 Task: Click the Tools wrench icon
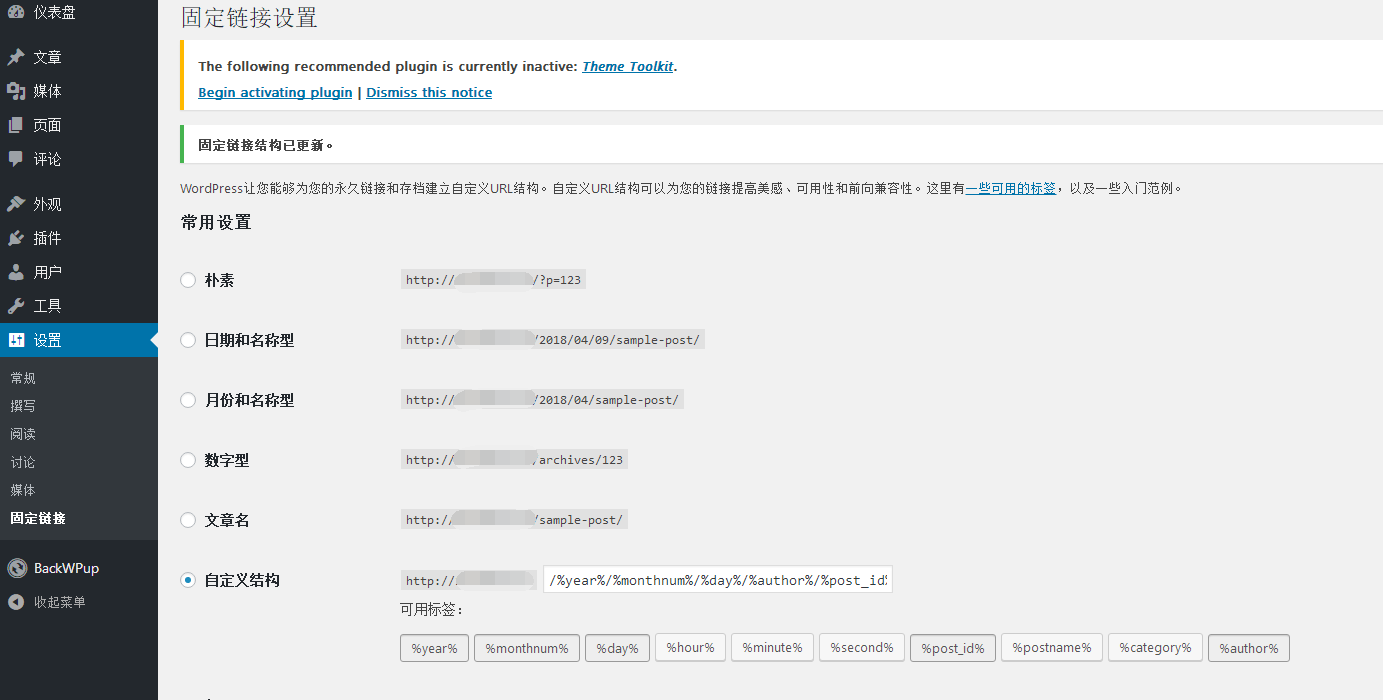[x=16, y=306]
